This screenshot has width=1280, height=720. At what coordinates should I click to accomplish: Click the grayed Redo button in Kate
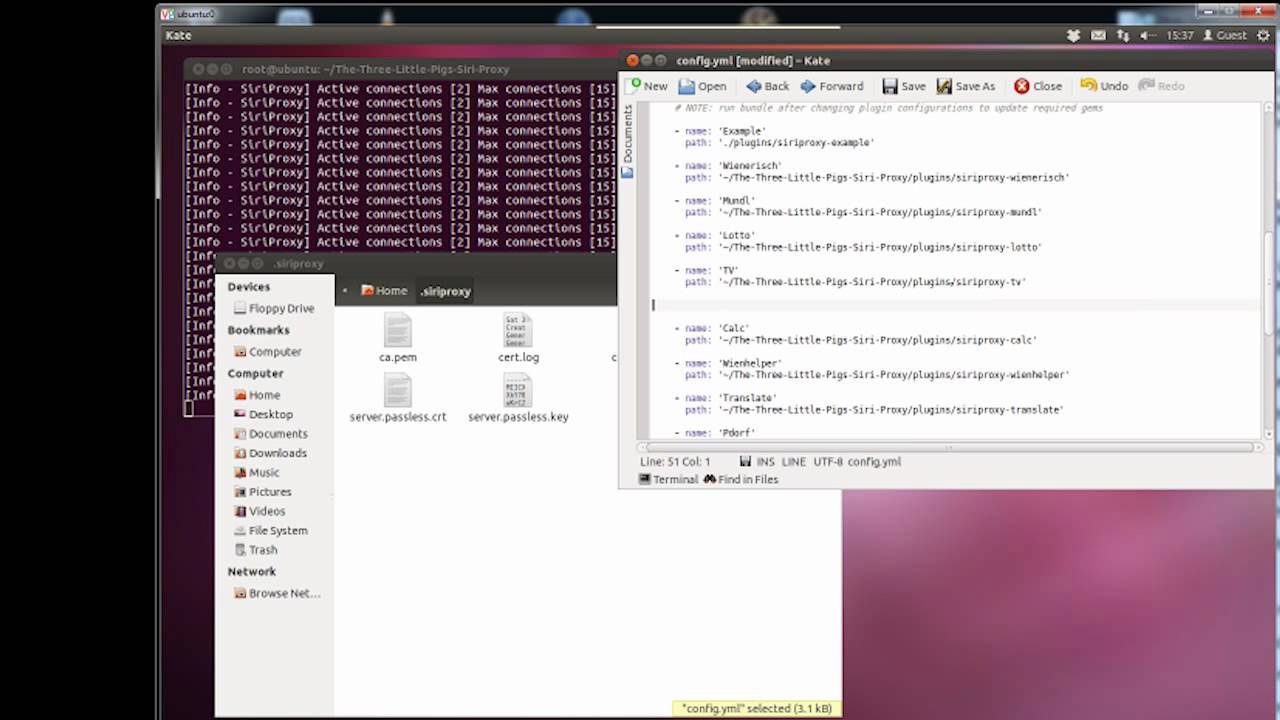[x=1161, y=86]
